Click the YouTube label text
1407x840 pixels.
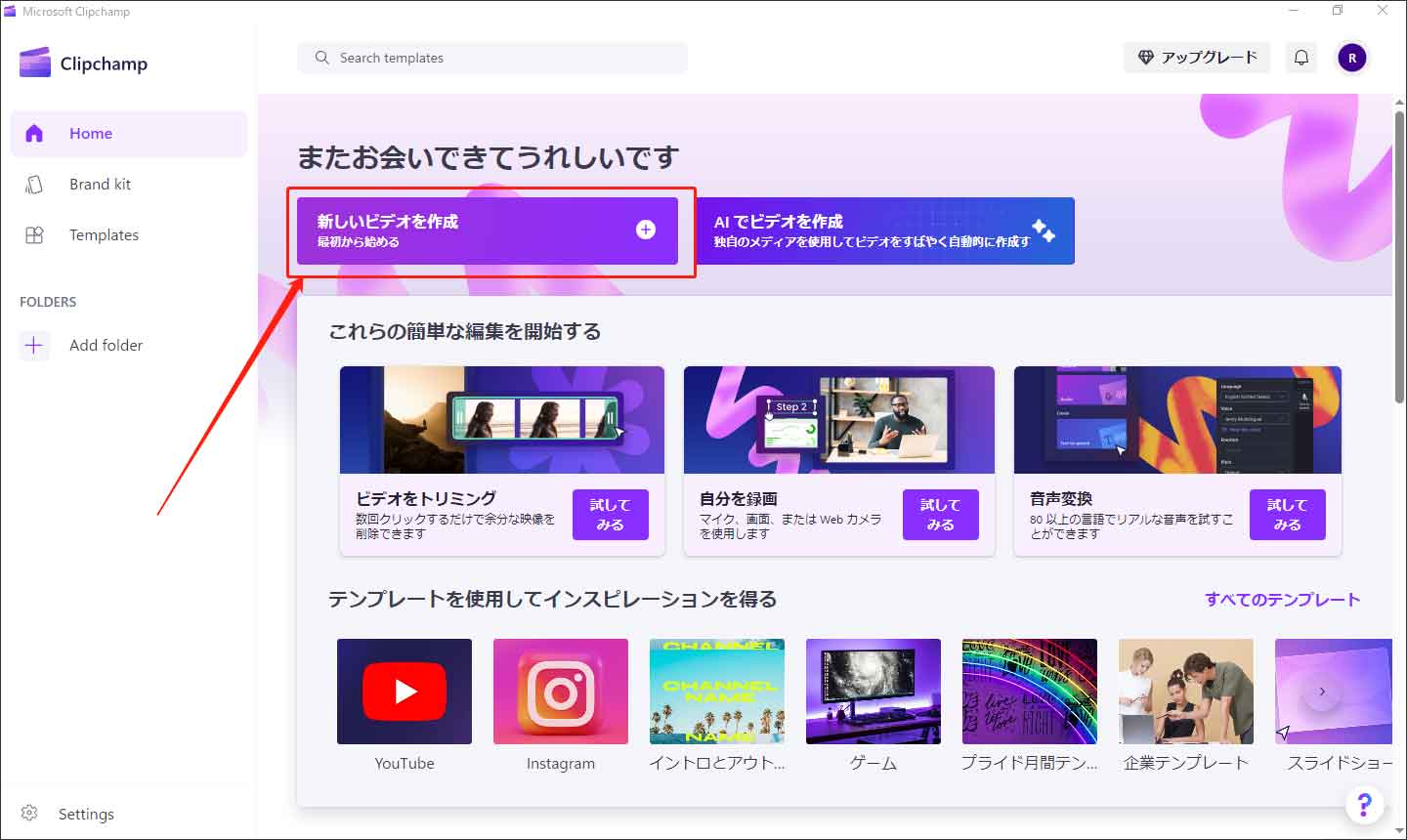[x=405, y=764]
